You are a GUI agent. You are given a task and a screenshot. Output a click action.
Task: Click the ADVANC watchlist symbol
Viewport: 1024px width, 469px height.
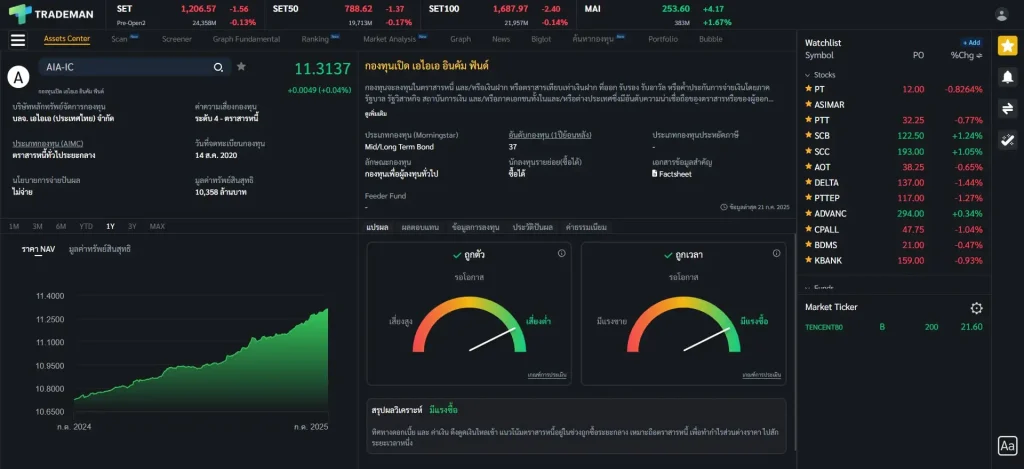pos(831,214)
